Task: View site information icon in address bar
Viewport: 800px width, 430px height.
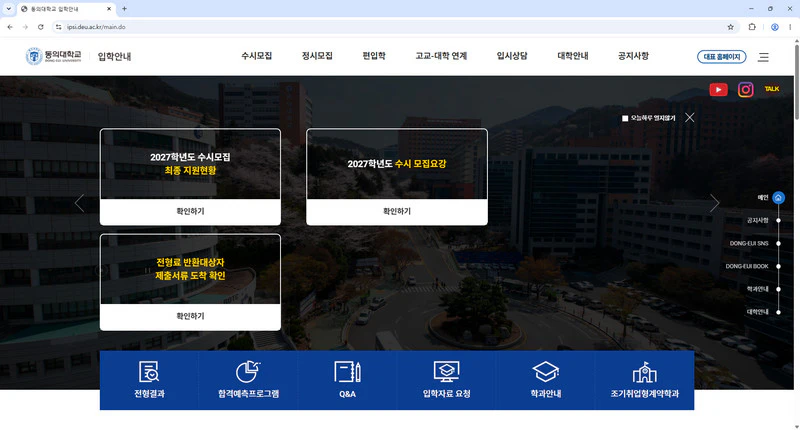Action: [59, 27]
